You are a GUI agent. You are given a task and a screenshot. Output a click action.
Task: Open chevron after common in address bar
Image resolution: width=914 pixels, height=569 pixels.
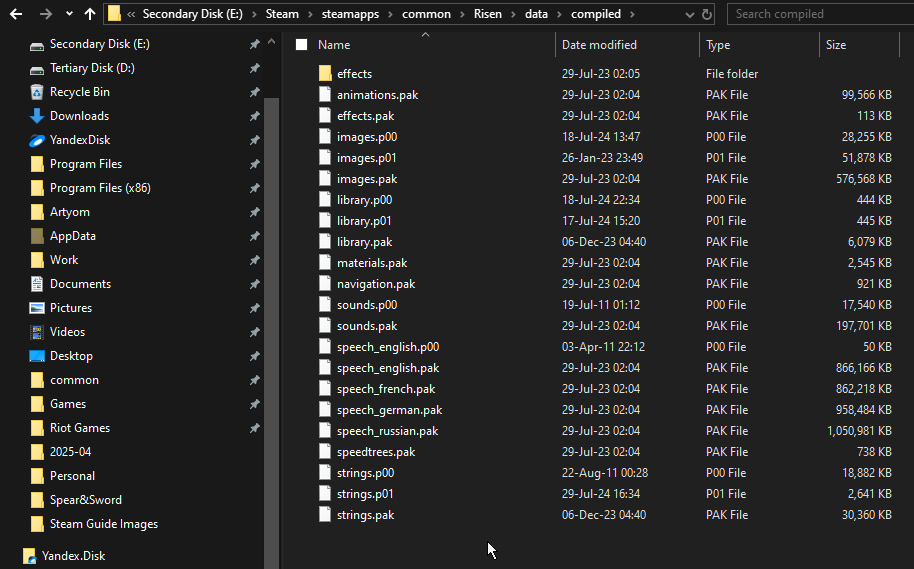(x=462, y=14)
